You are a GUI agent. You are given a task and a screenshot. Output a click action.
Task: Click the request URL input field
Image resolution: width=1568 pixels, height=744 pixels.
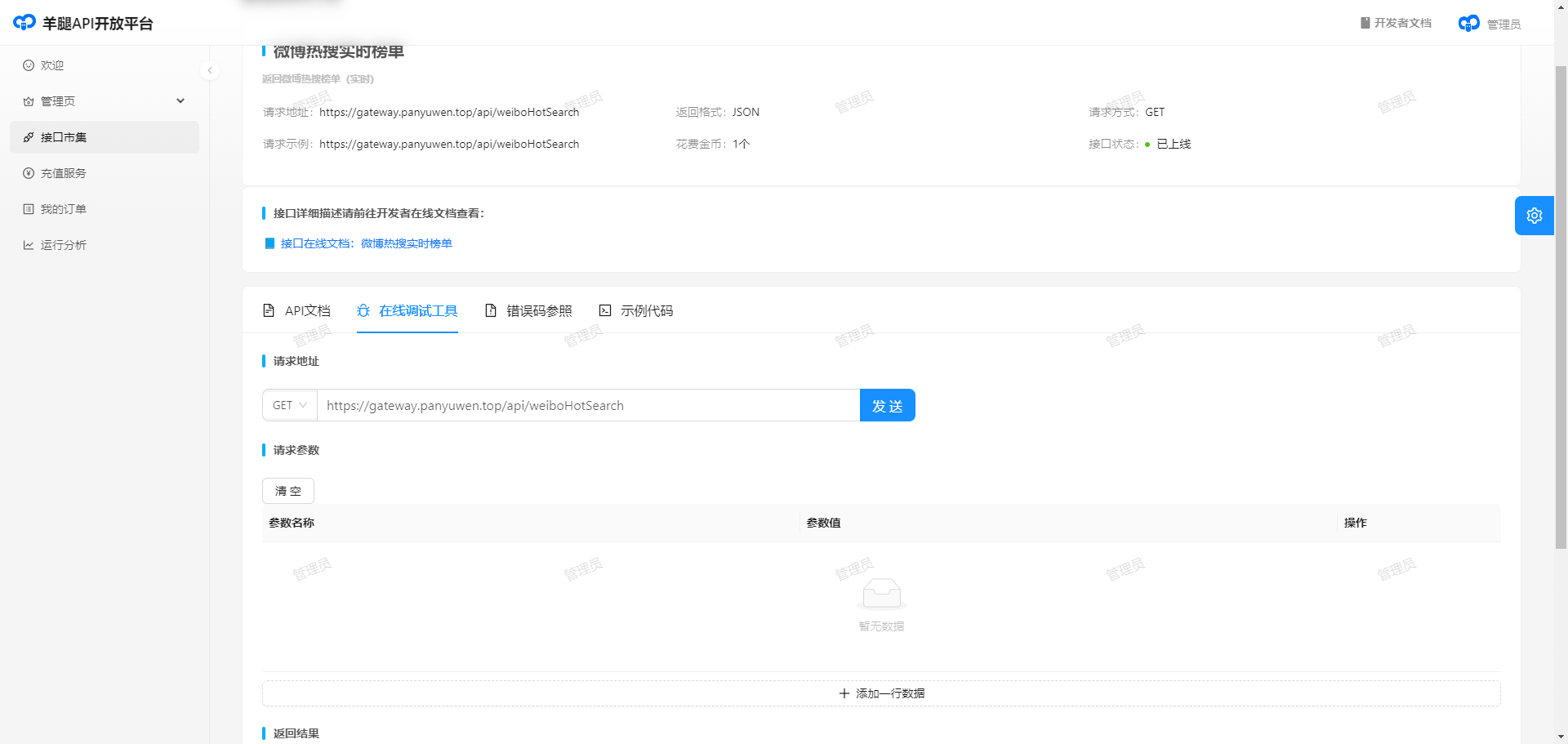click(x=588, y=405)
